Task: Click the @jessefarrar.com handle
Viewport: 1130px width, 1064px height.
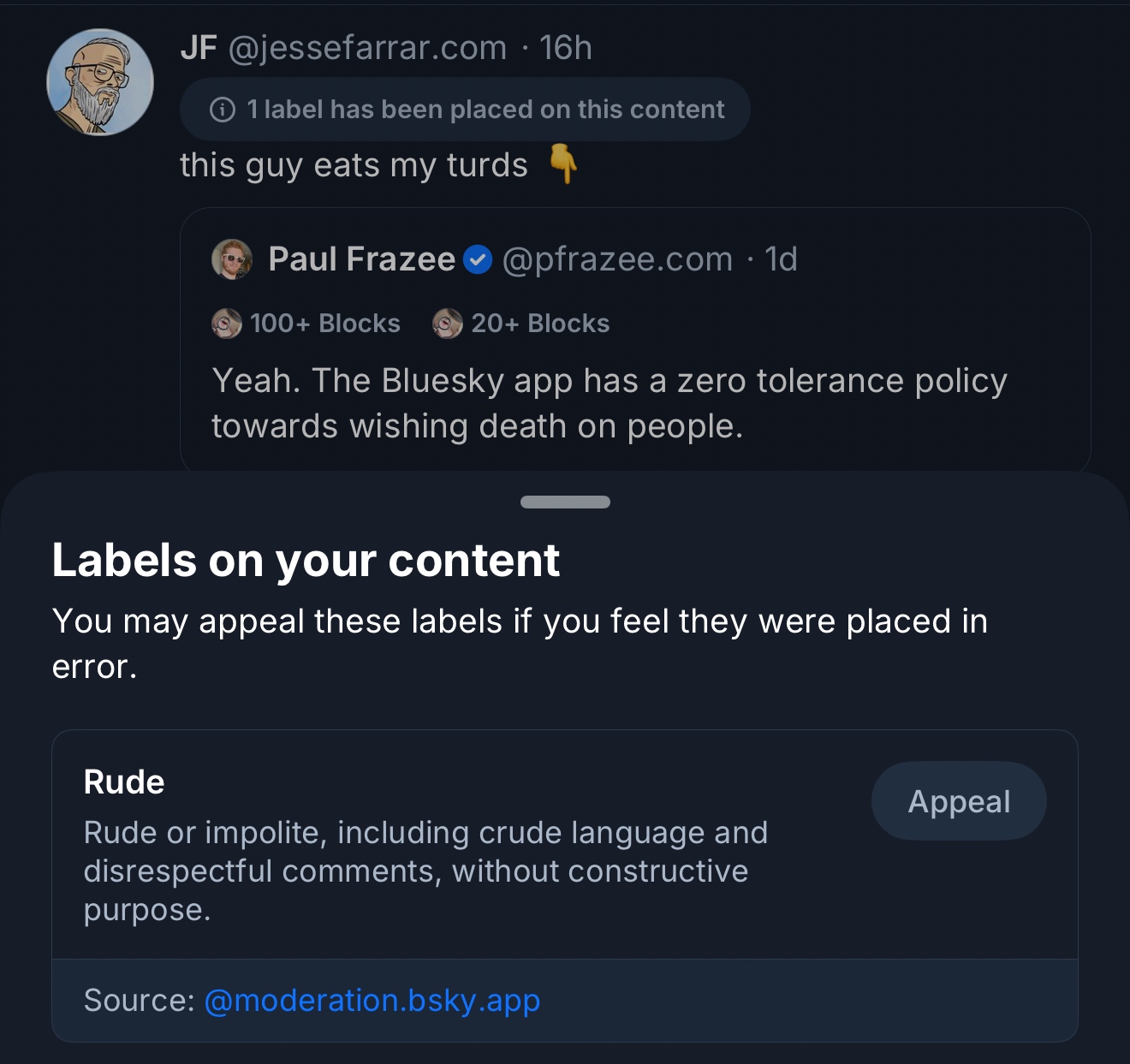Action: point(367,48)
